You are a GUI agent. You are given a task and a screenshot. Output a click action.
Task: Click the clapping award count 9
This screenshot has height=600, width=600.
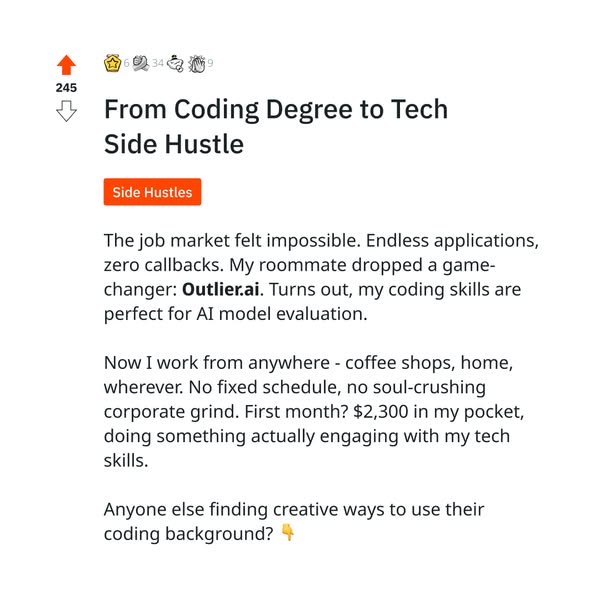coord(210,64)
